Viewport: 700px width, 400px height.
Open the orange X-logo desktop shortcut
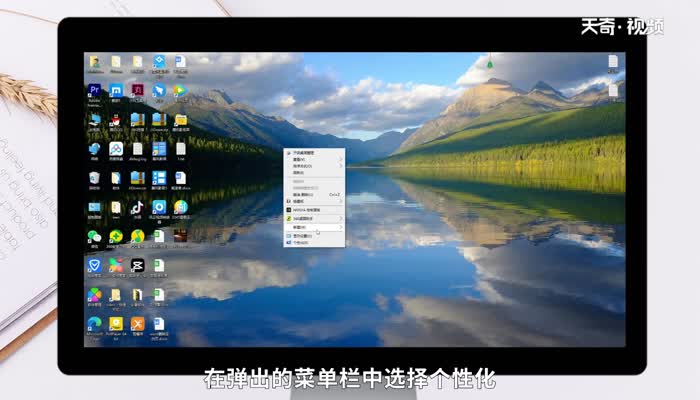click(138, 324)
